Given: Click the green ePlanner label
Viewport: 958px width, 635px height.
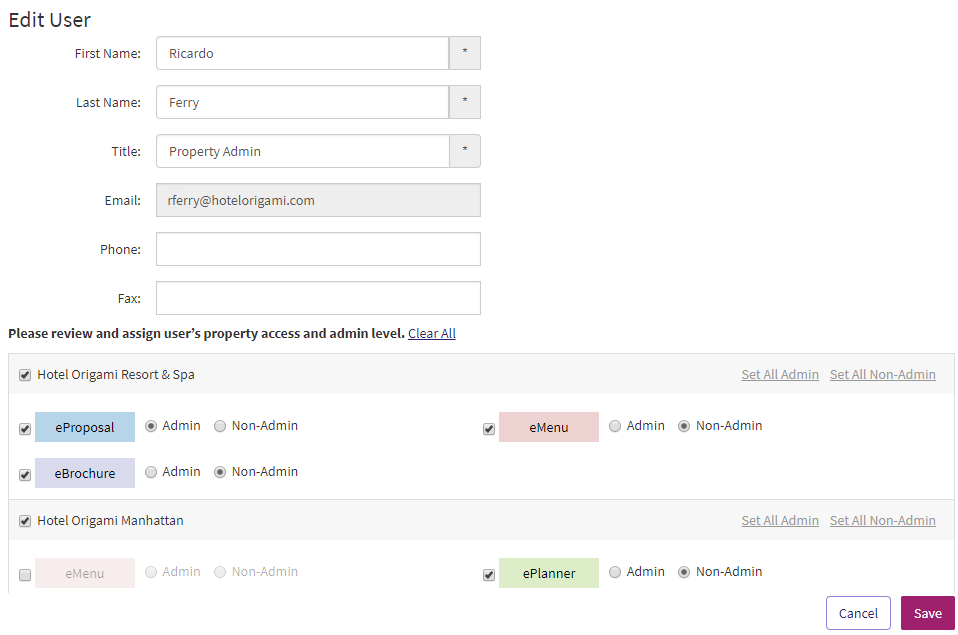Looking at the screenshot, I should point(549,573).
